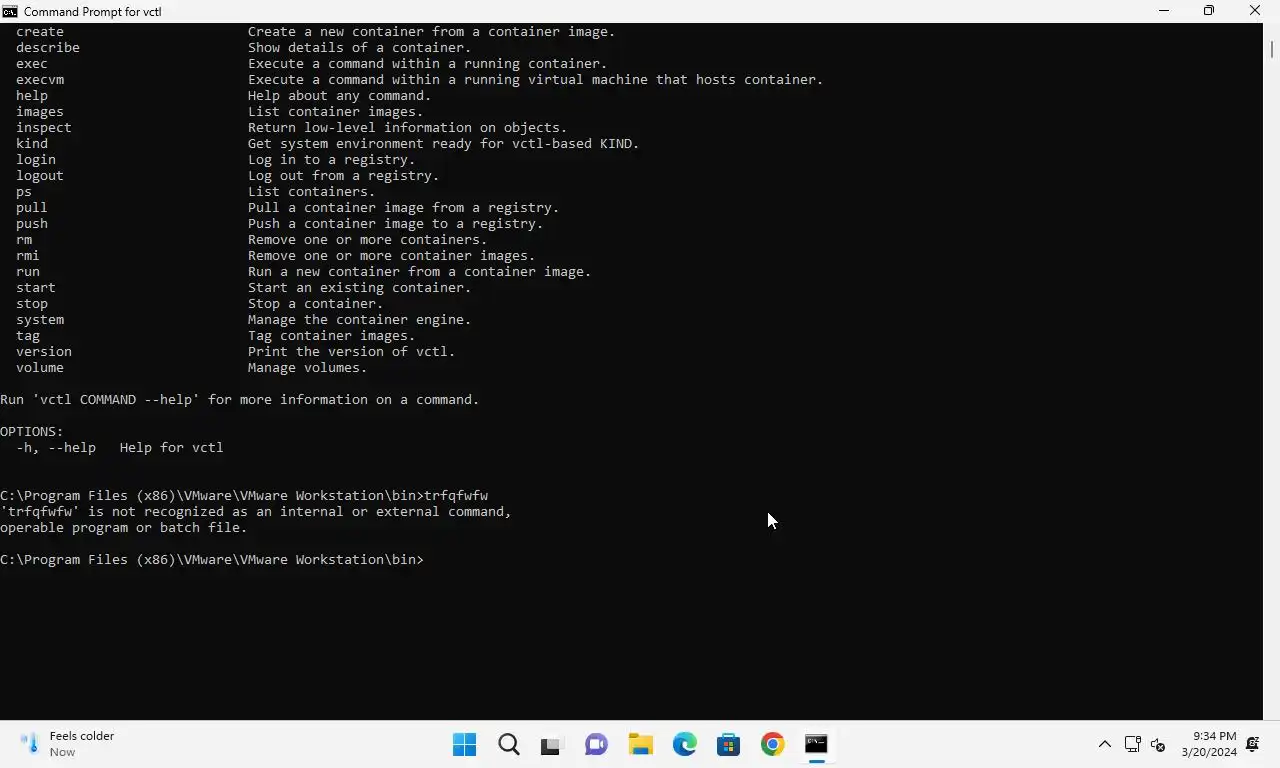Click the 'stop' command text
The height and width of the screenshot is (768, 1280).
pyautogui.click(x=32, y=303)
